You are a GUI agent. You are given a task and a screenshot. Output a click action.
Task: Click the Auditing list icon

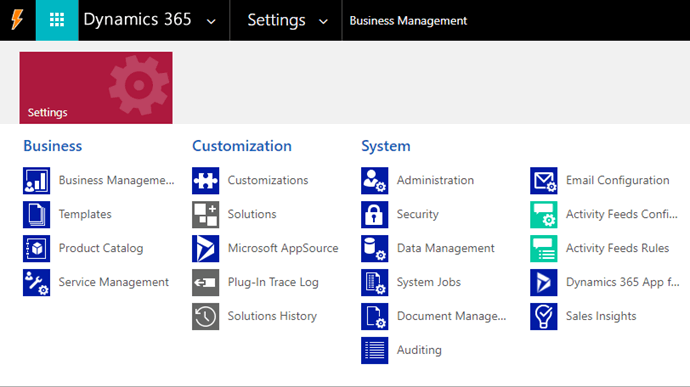(374, 350)
